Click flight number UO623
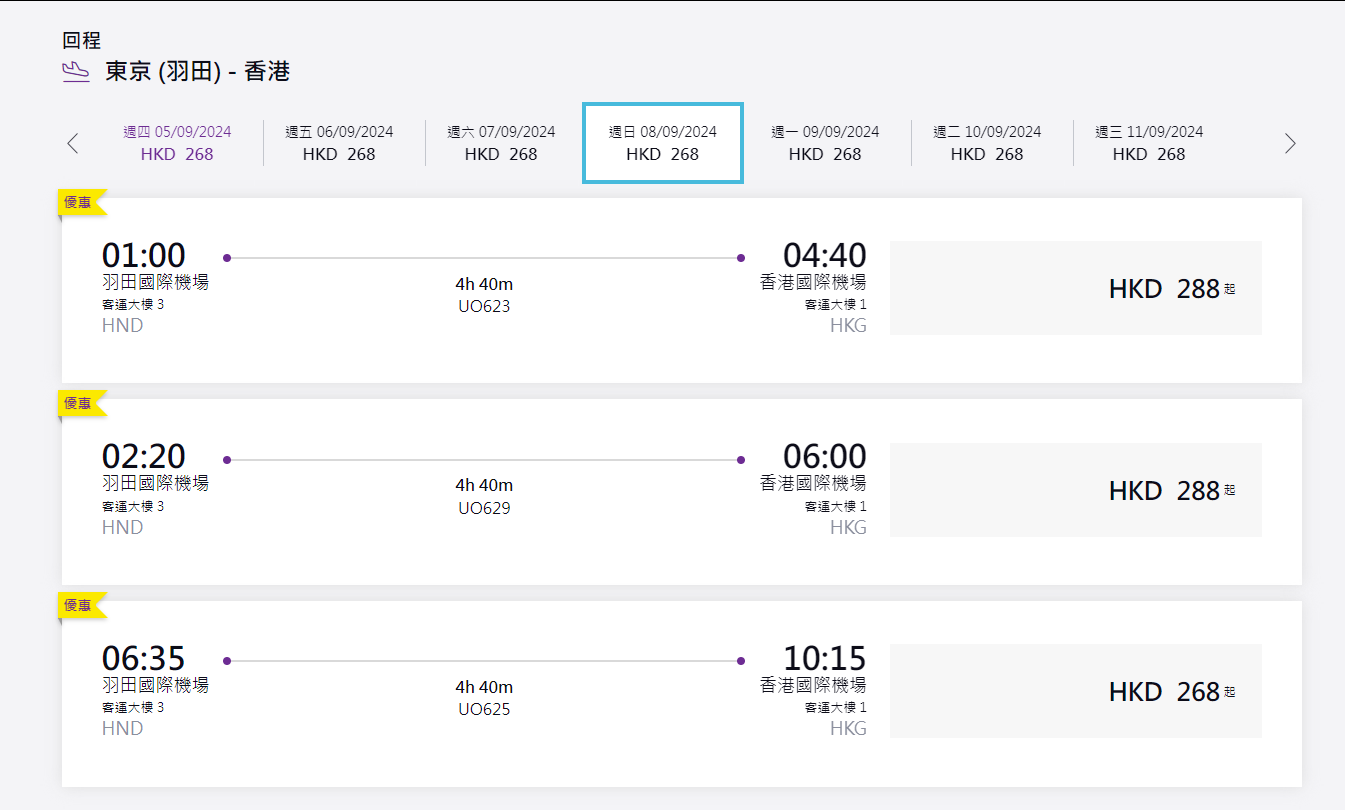 tap(484, 306)
